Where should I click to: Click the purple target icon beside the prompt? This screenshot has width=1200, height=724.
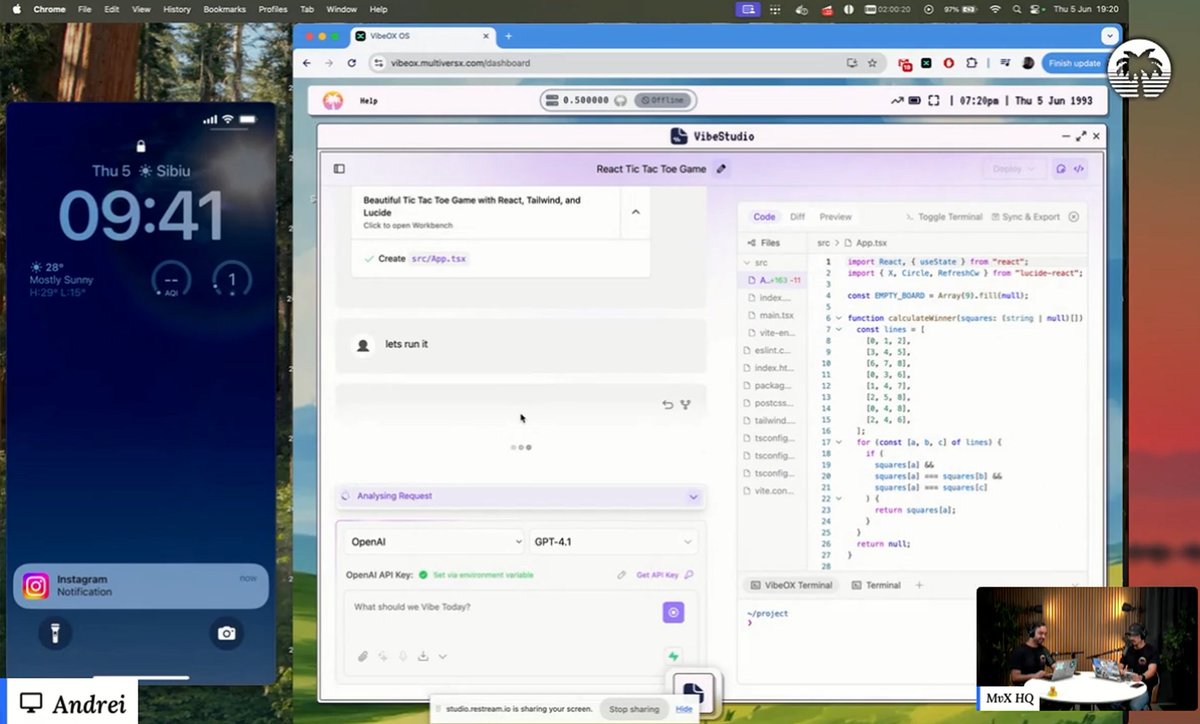(x=674, y=611)
